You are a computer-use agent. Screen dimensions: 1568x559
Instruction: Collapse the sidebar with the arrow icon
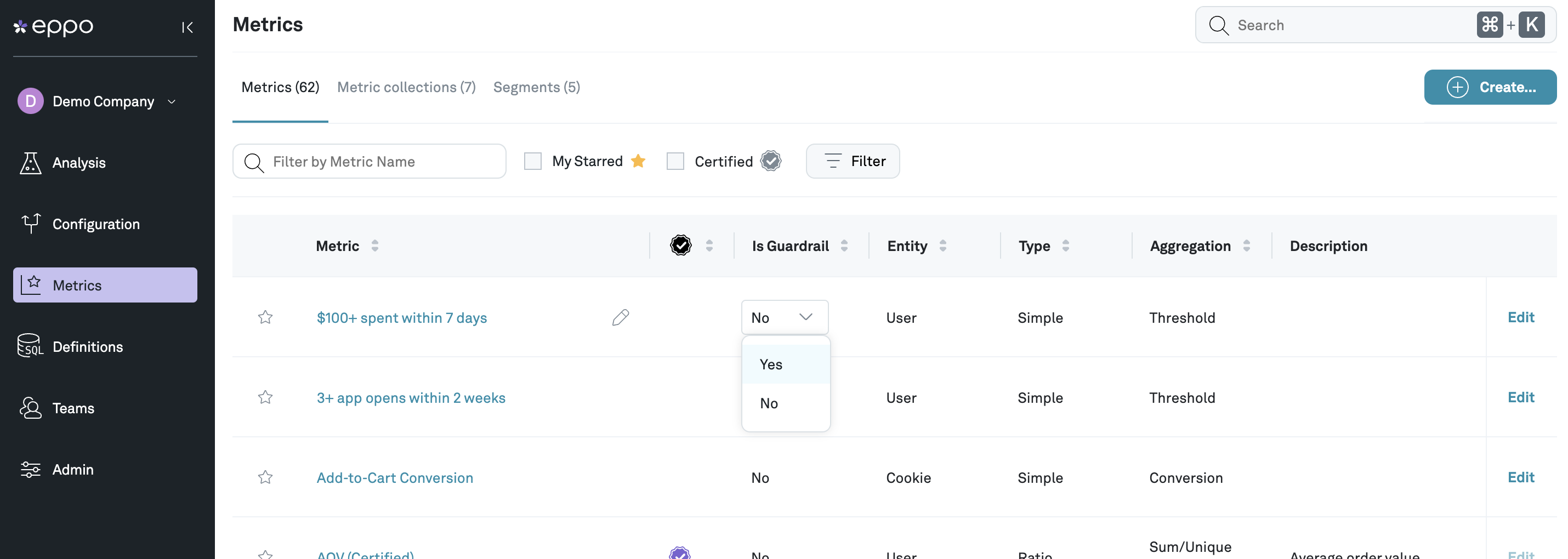point(187,27)
